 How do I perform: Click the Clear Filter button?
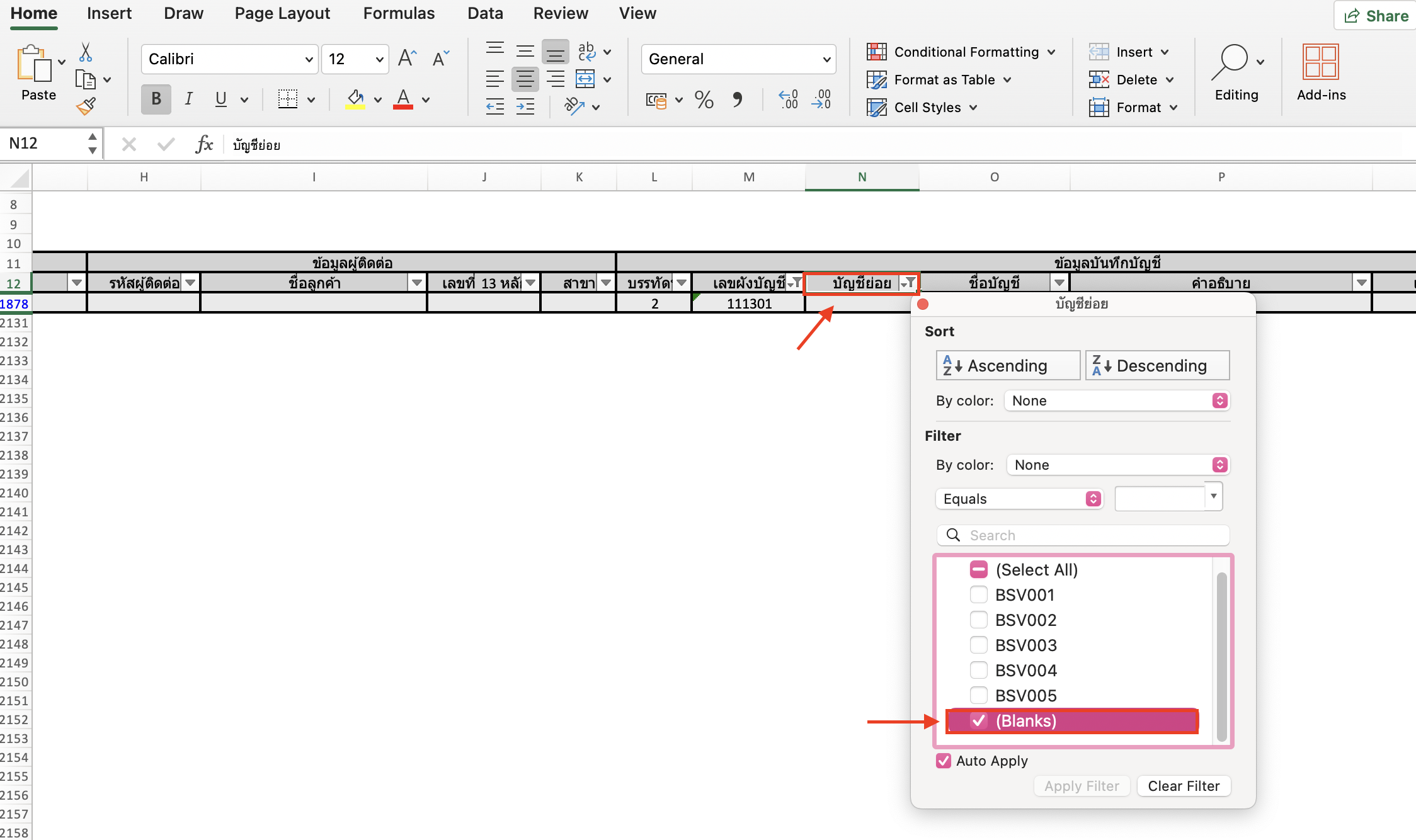click(1183, 786)
